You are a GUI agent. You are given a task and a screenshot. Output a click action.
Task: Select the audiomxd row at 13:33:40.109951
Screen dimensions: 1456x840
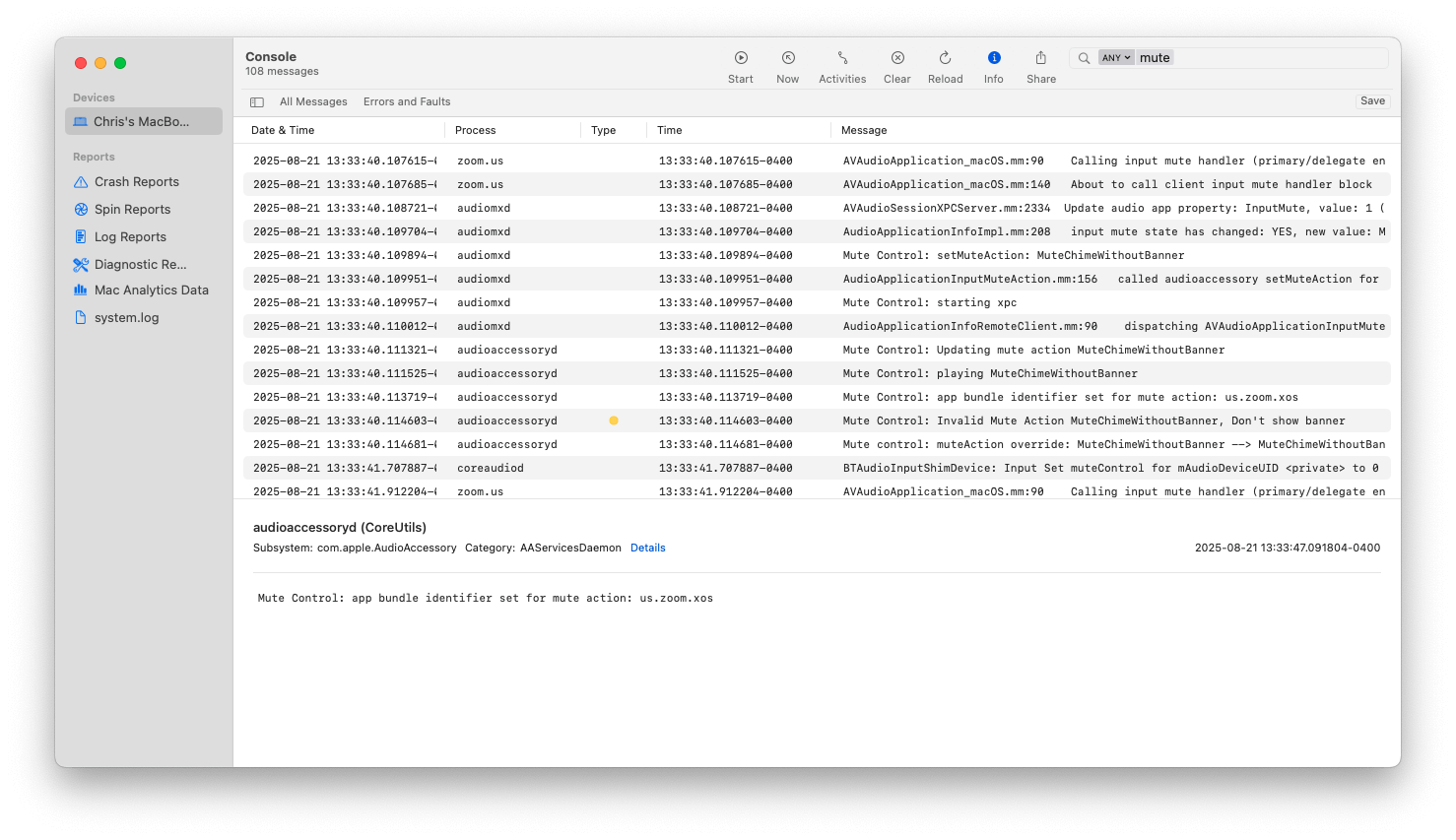pos(817,279)
